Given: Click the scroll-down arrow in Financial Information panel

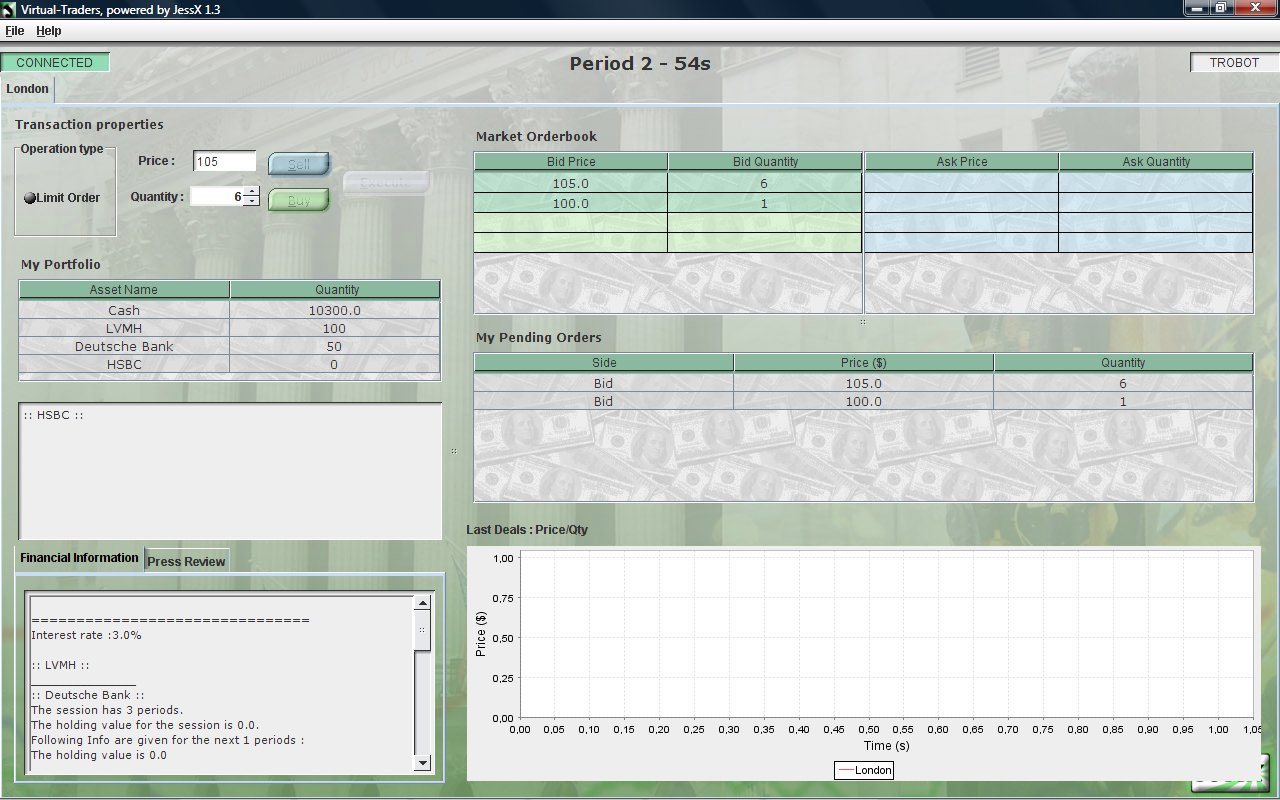Looking at the screenshot, I should [422, 764].
